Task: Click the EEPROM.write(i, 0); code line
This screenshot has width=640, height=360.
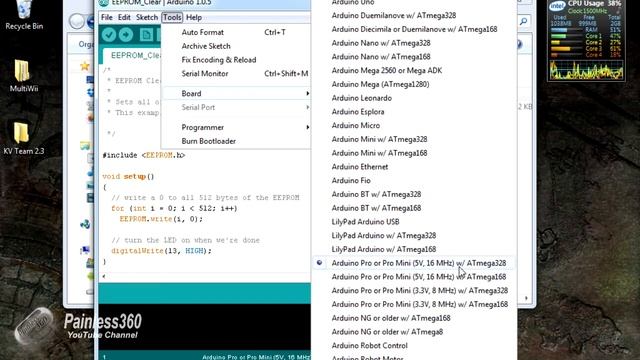Action: 161,219
